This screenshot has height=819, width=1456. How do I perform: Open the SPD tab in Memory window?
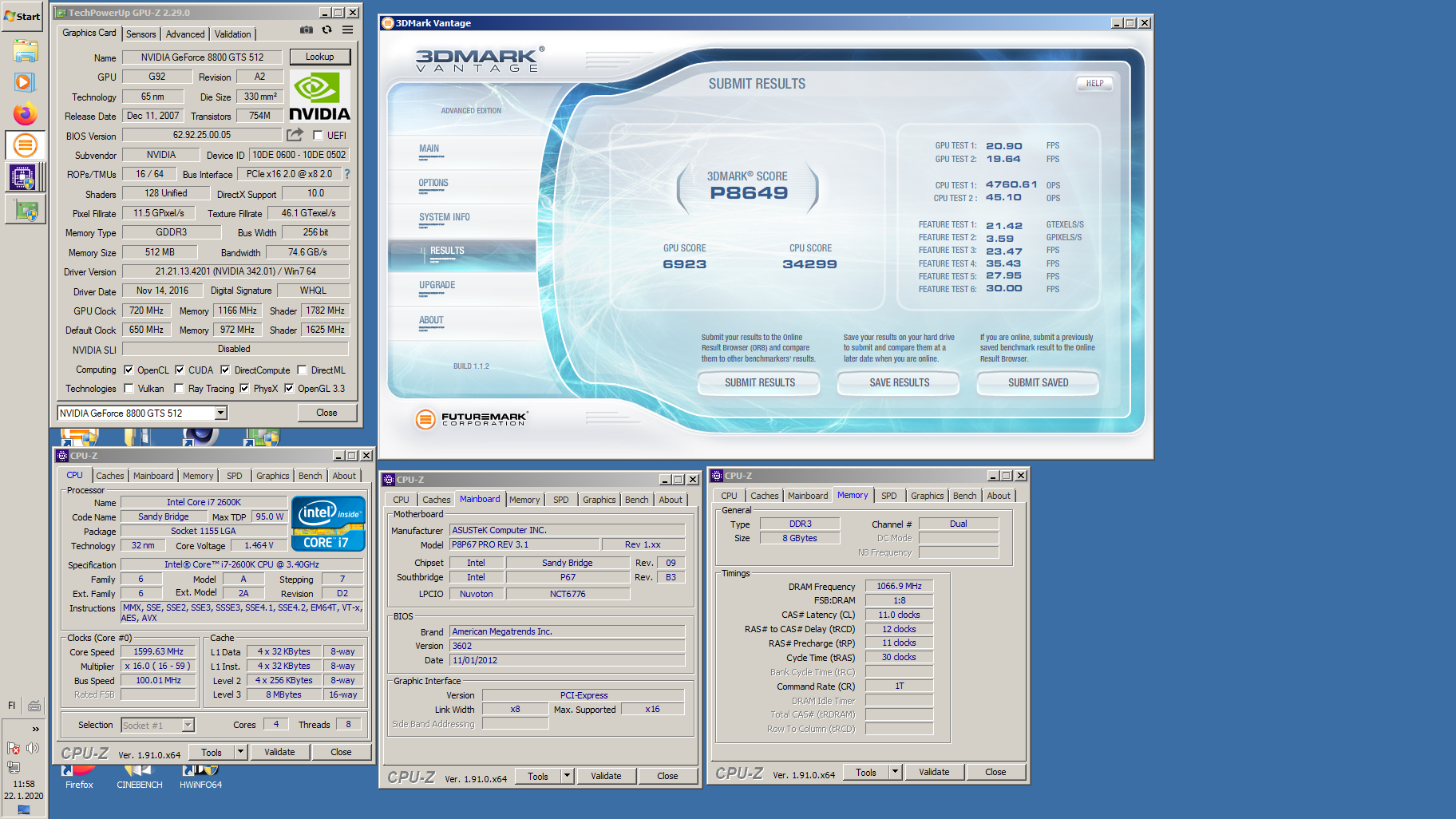[888, 496]
